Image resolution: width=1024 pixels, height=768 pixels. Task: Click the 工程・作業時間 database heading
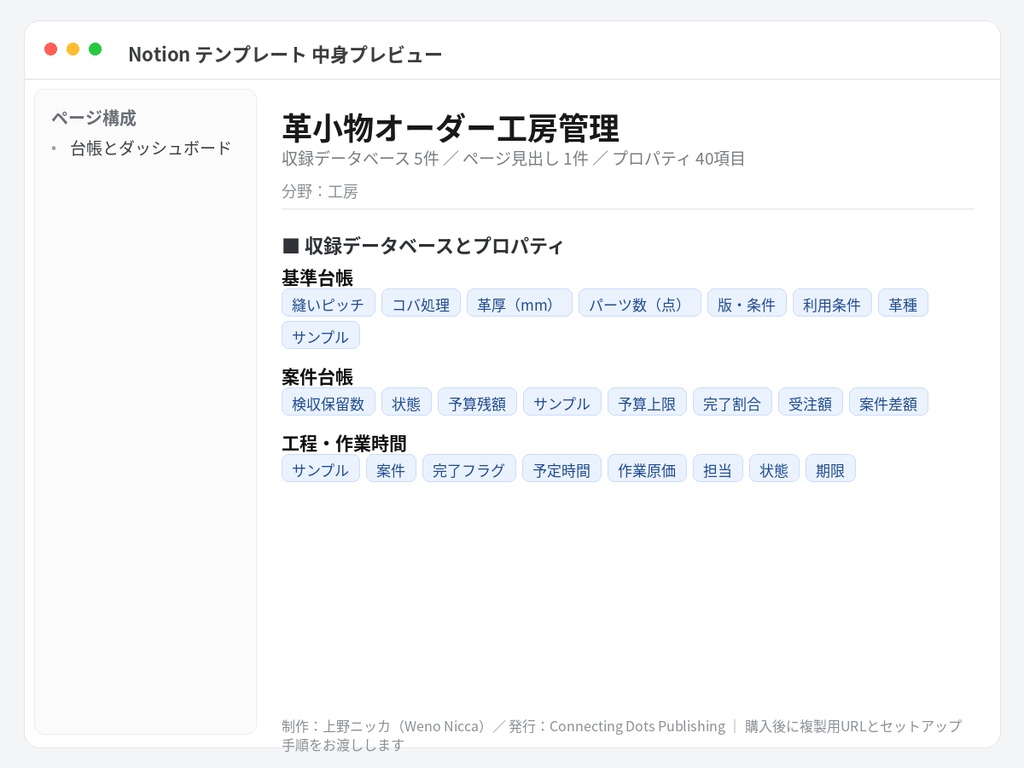click(344, 443)
